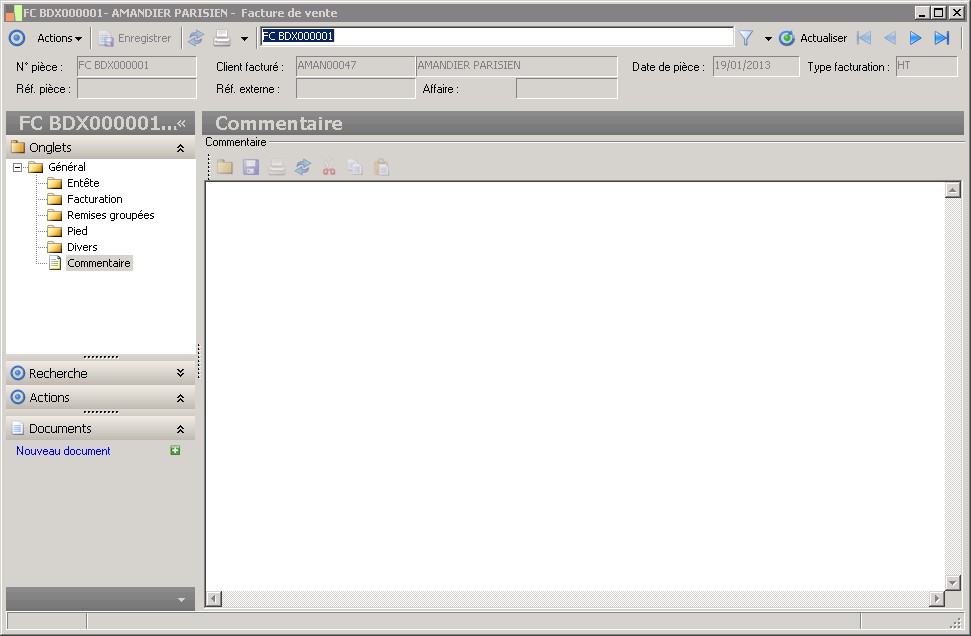Click the round blue icon beside toolbar Actions
The image size is (971, 636).
pos(17,38)
